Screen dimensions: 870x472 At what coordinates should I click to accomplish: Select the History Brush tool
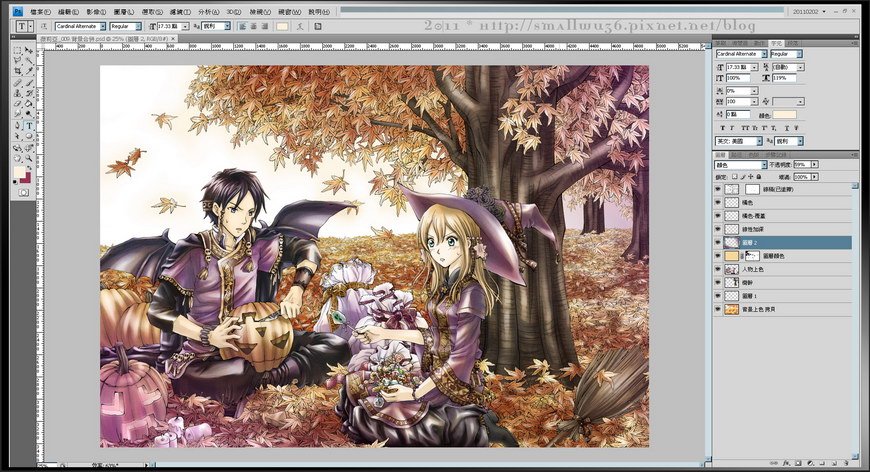[x=29, y=93]
